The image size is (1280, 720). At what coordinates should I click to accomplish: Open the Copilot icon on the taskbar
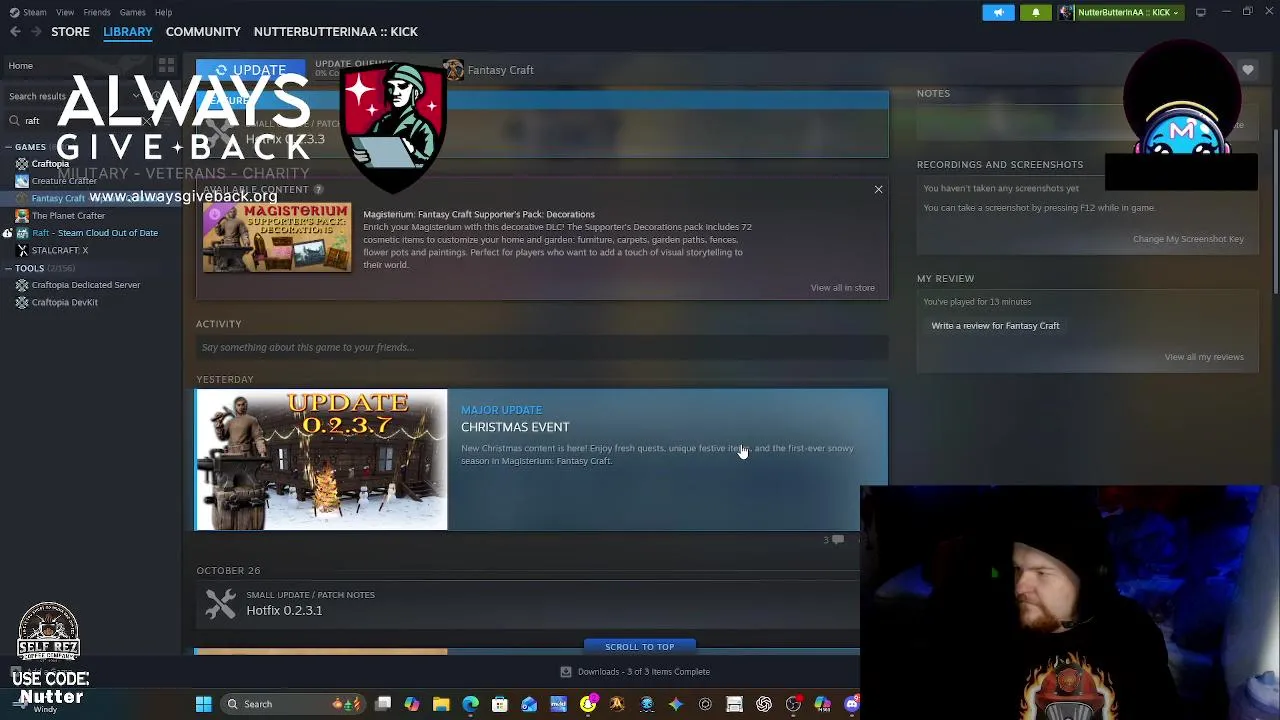point(412,704)
